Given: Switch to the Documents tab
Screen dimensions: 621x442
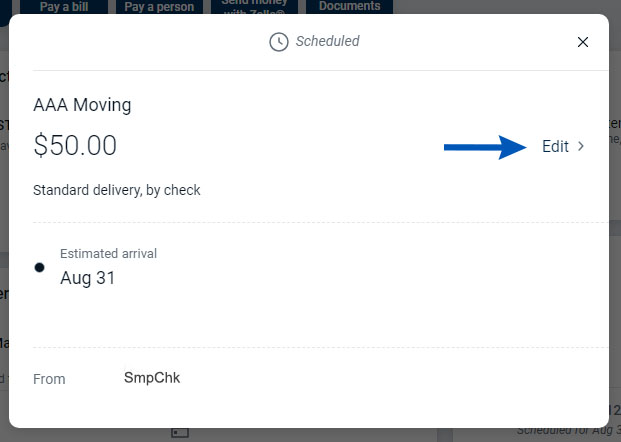Looking at the screenshot, I should pyautogui.click(x=349, y=6).
